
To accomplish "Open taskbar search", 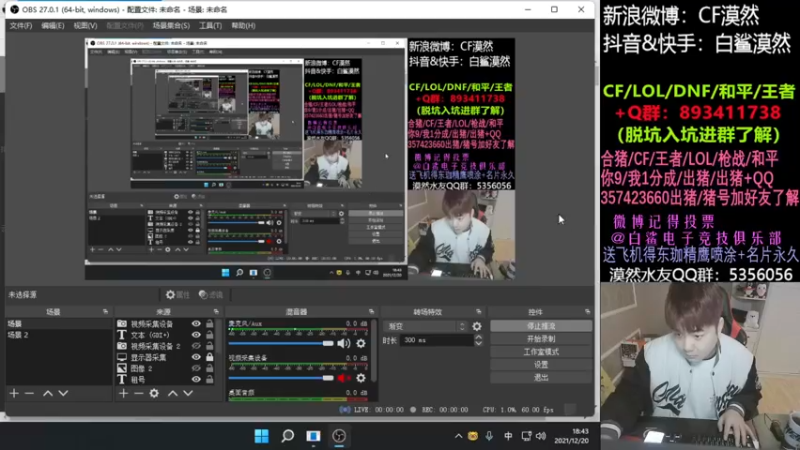I will [x=288, y=436].
